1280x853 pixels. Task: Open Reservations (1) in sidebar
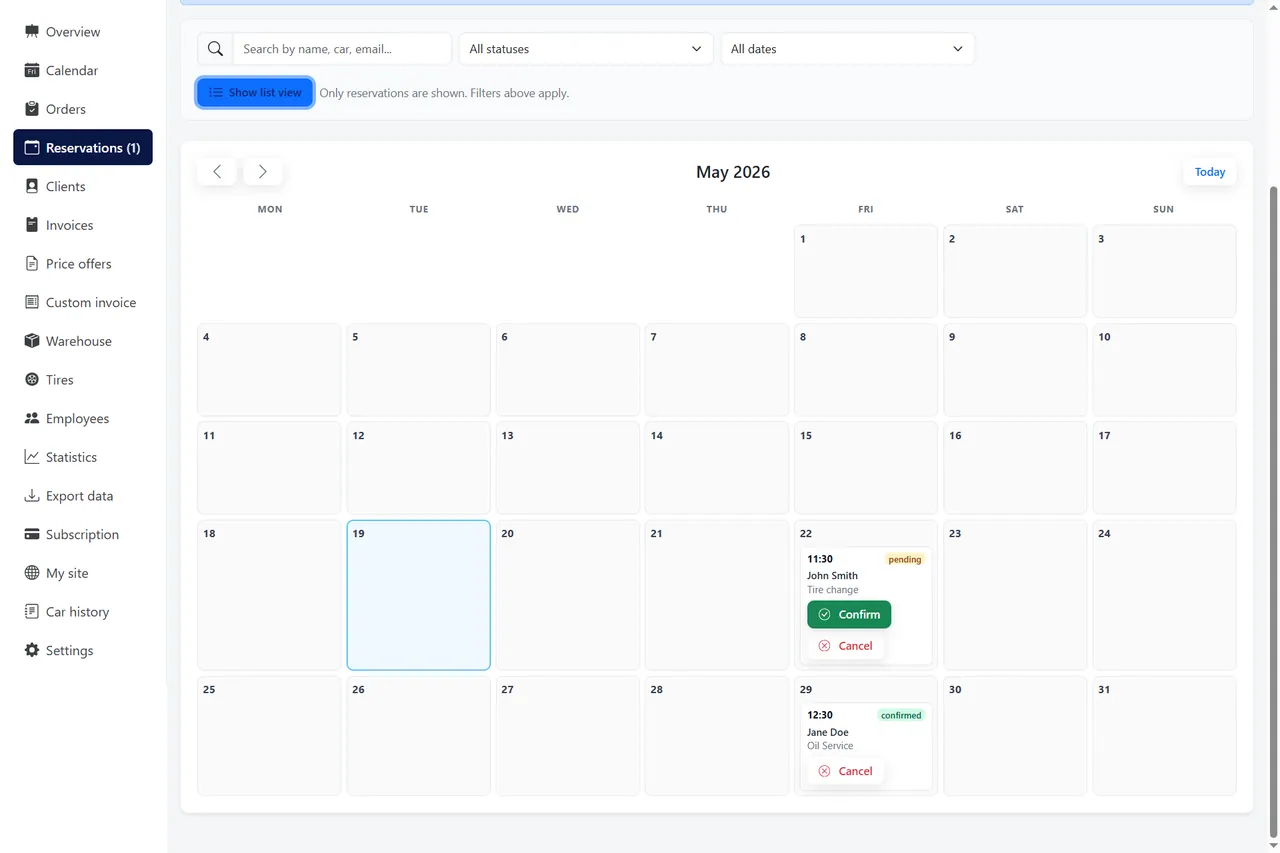[x=83, y=147]
